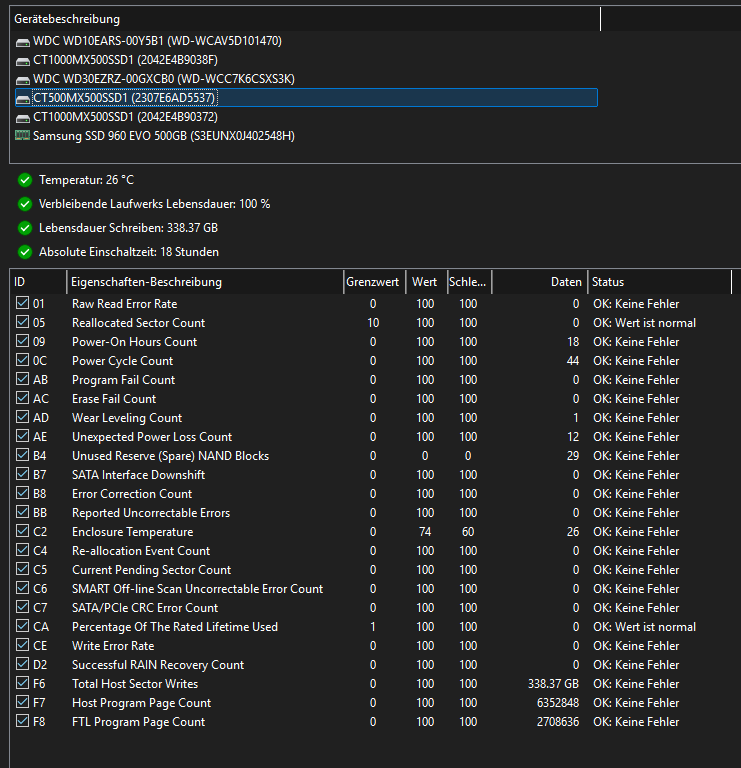
Task: Select row 'Host Program Page Count'
Action: click(372, 703)
